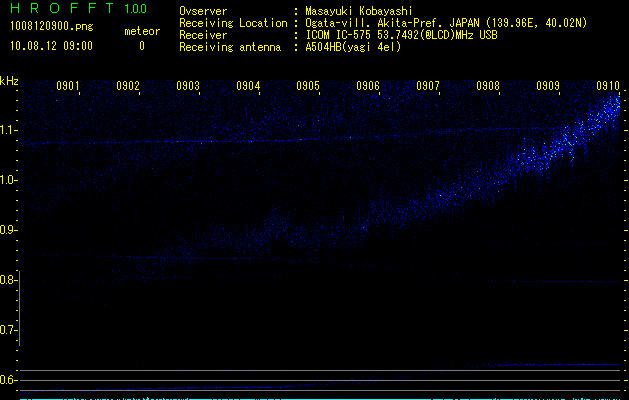The width and height of the screenshot is (629, 400).
Task: Click the Receiving antenna label
Action: click(230, 47)
